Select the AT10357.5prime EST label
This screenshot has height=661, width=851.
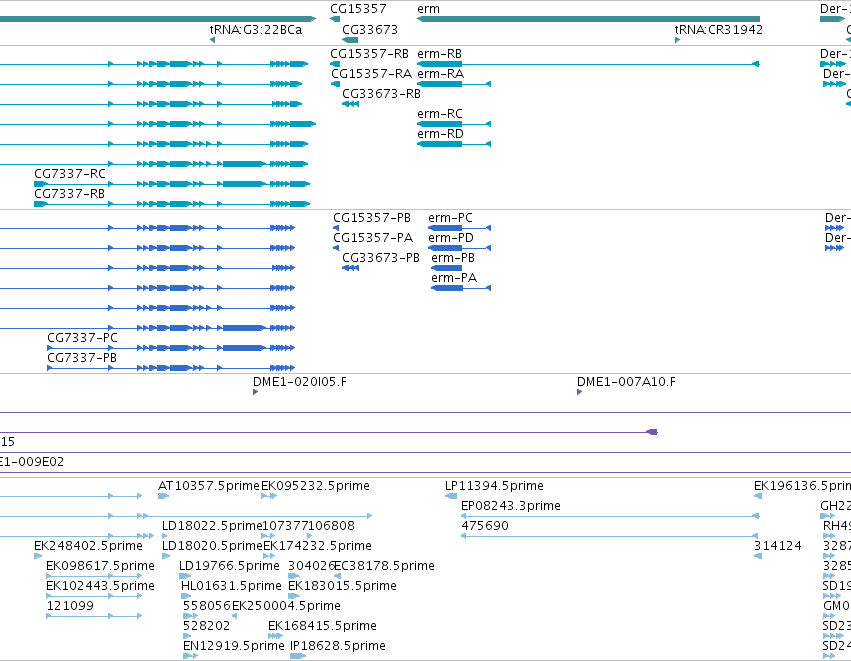209,486
